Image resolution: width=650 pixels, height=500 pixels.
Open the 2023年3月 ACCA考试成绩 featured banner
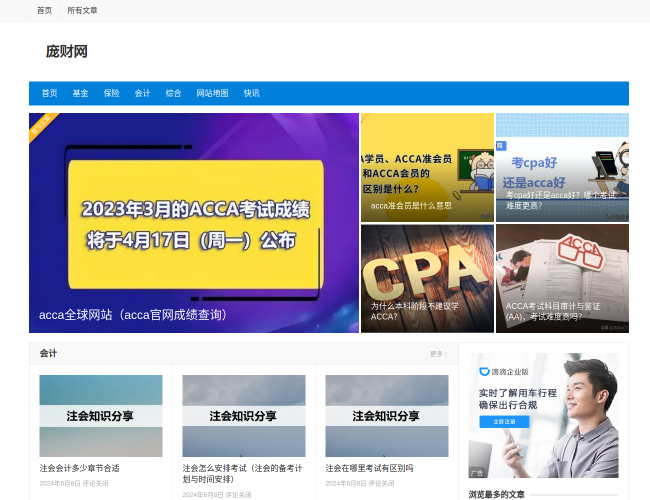pos(194,223)
